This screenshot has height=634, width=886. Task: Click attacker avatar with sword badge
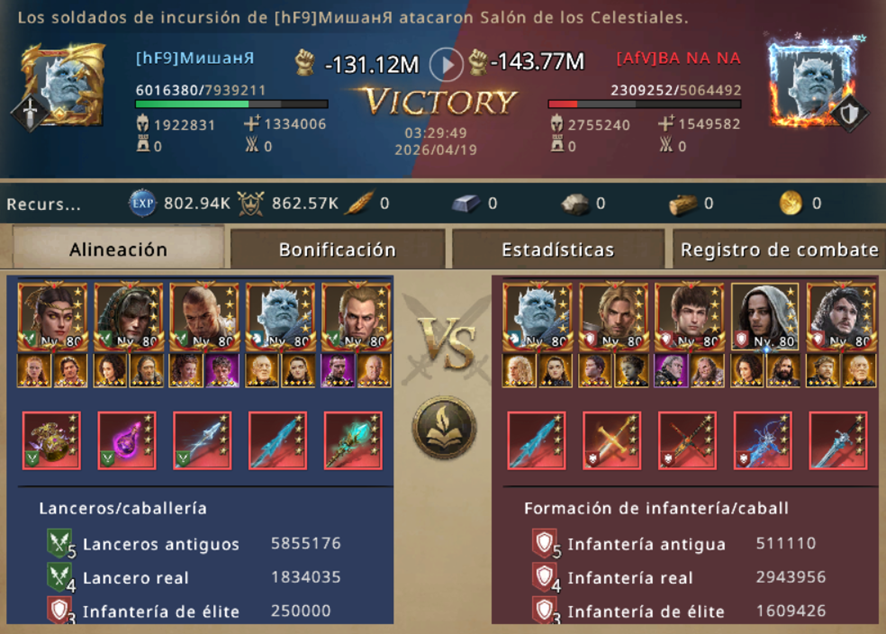click(61, 86)
